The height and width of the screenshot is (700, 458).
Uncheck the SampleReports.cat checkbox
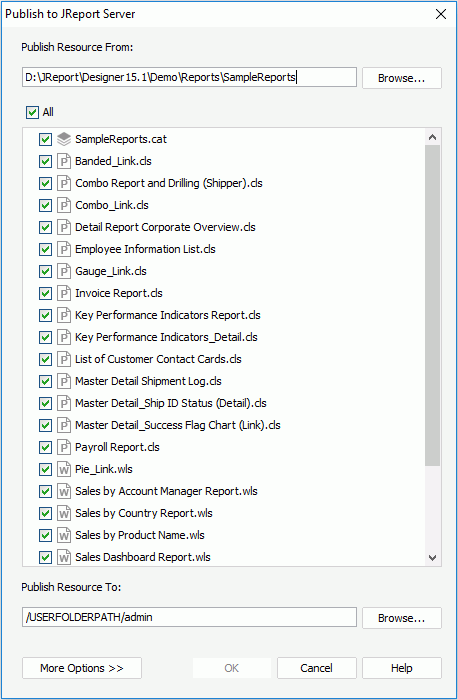point(45,139)
